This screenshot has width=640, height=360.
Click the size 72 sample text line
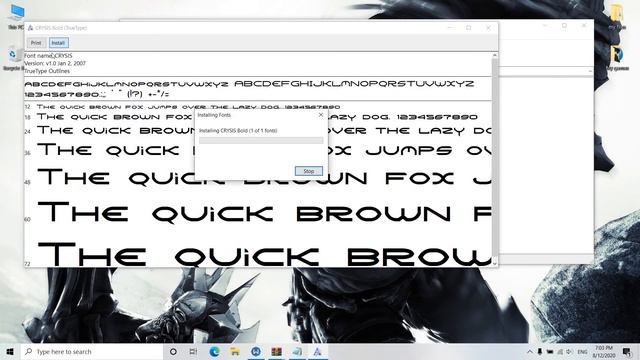pos(264,255)
